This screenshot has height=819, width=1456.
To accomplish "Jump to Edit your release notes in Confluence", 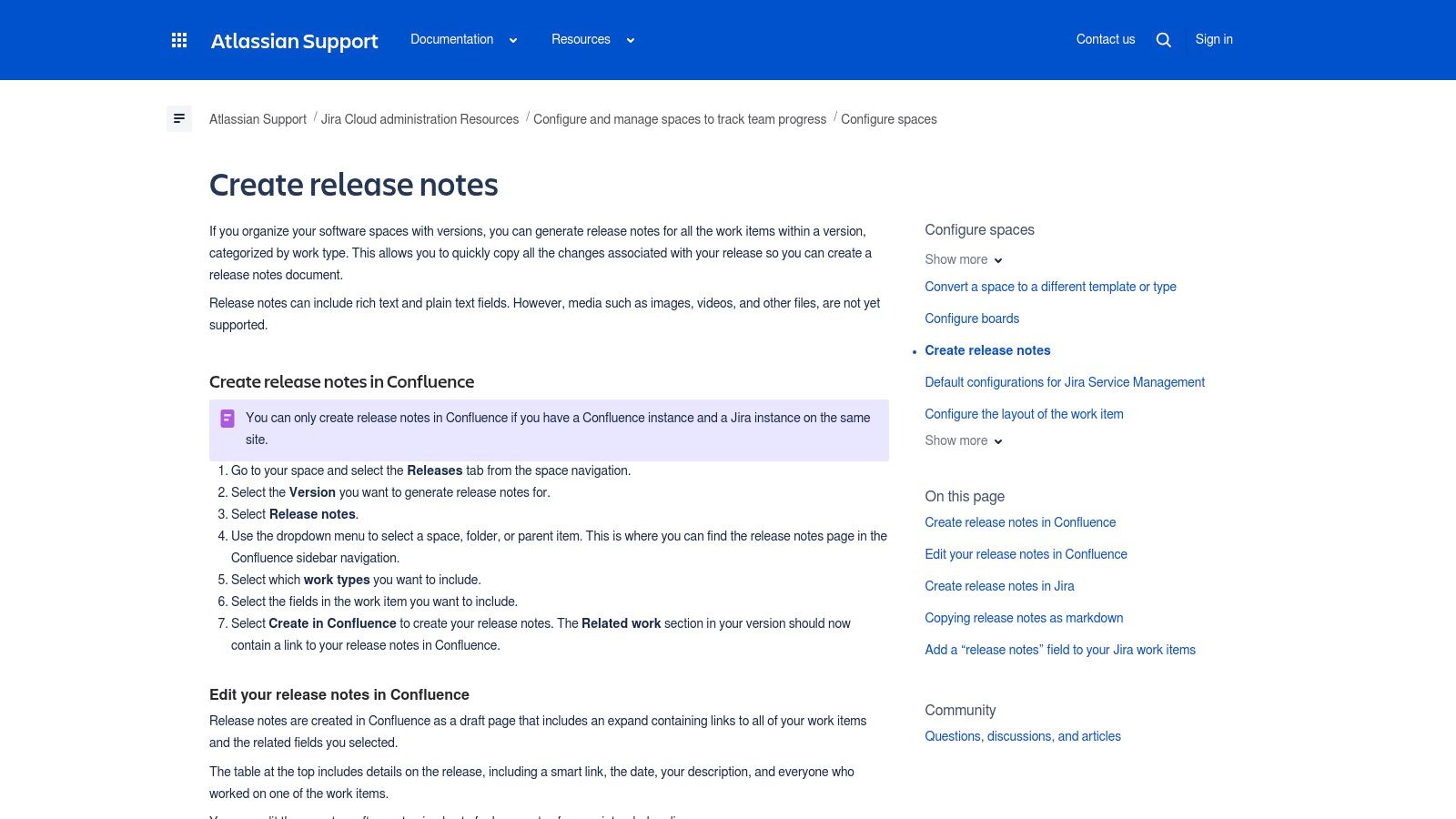I will 1026,554.
